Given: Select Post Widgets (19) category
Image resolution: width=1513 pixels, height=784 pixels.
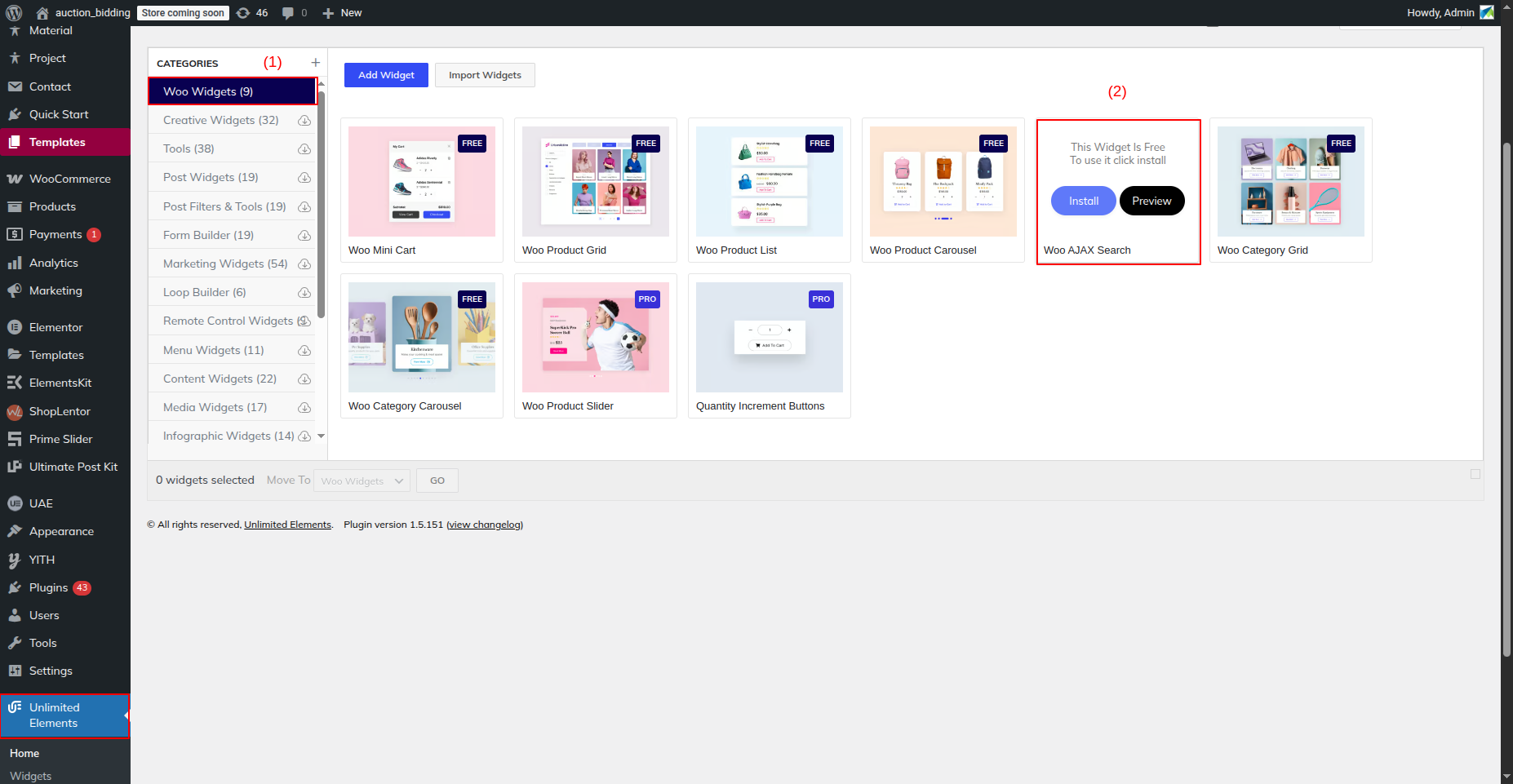Looking at the screenshot, I should (x=211, y=177).
